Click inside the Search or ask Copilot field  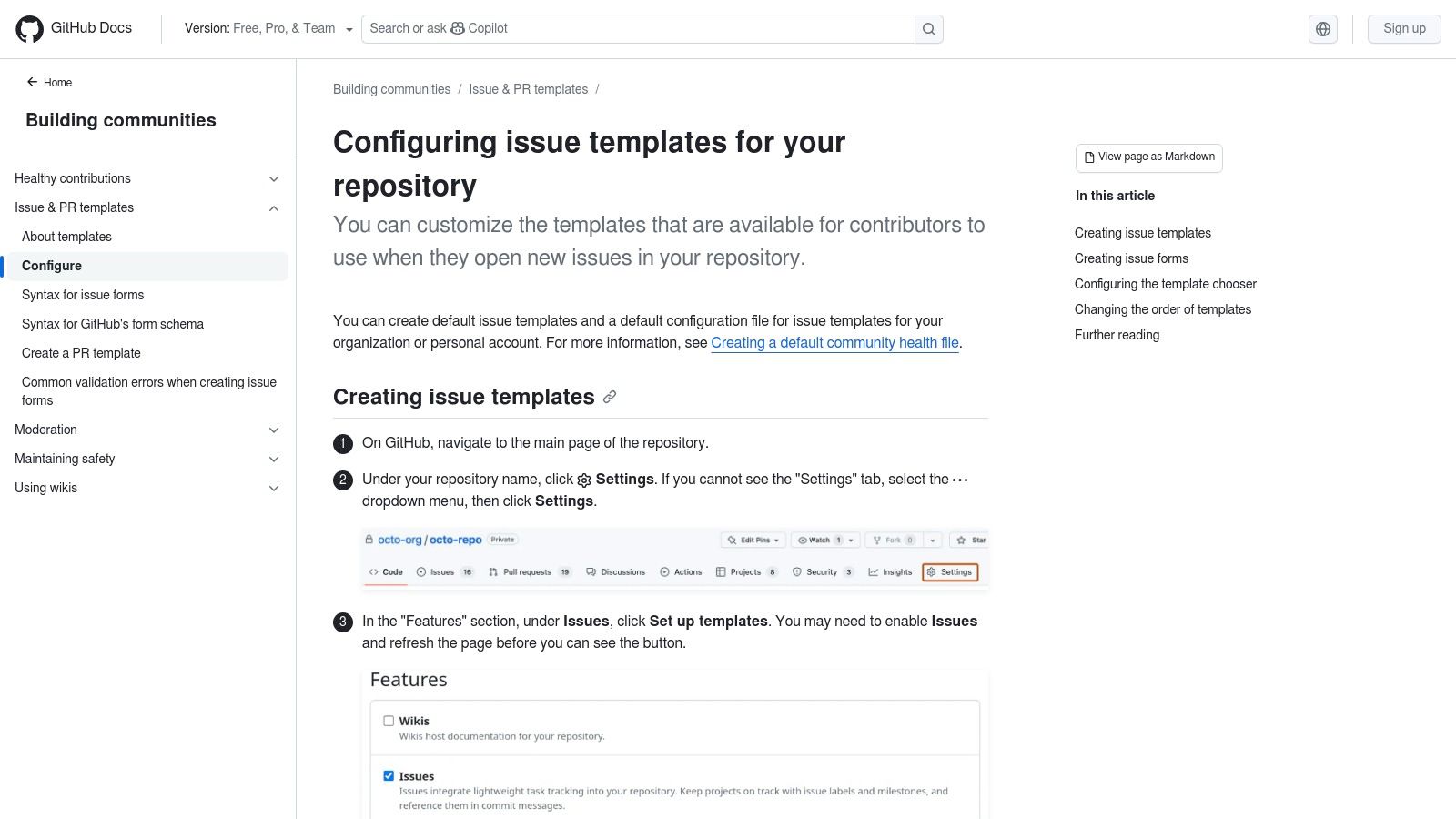coord(637,28)
